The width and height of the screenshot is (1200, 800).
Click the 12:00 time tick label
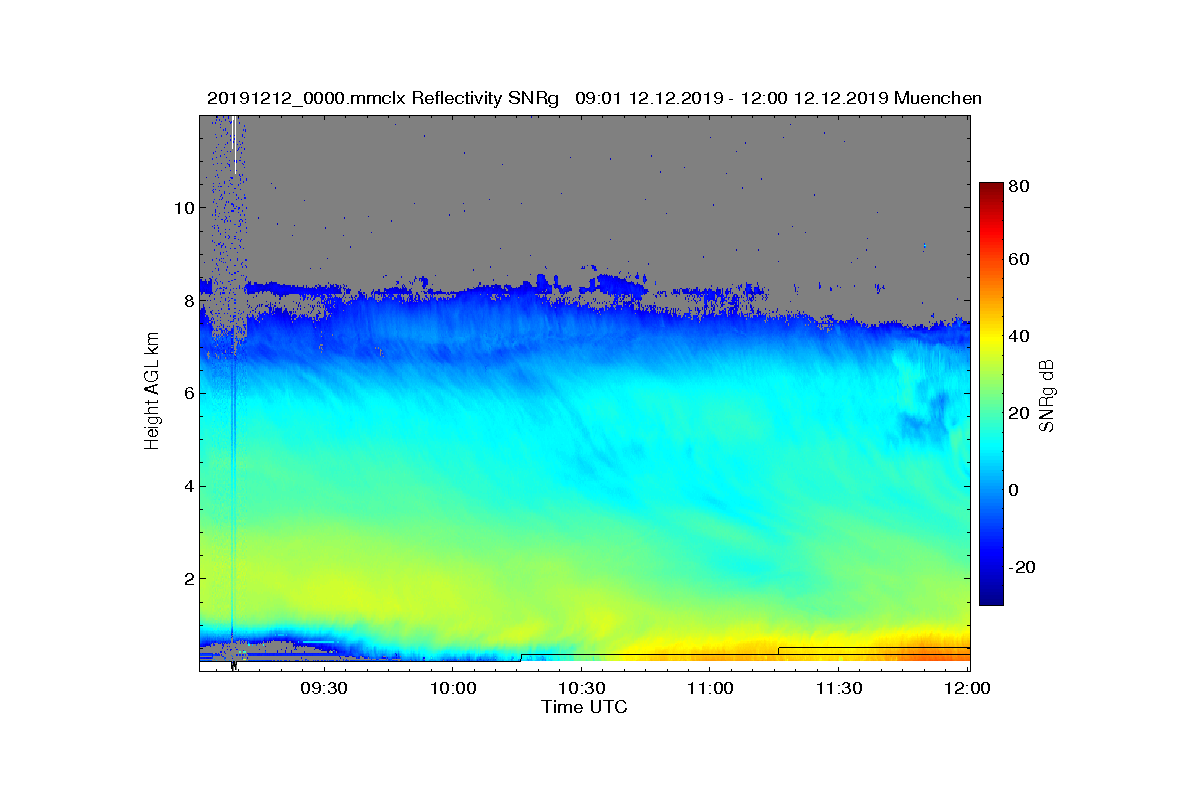pyautogui.click(x=966, y=688)
